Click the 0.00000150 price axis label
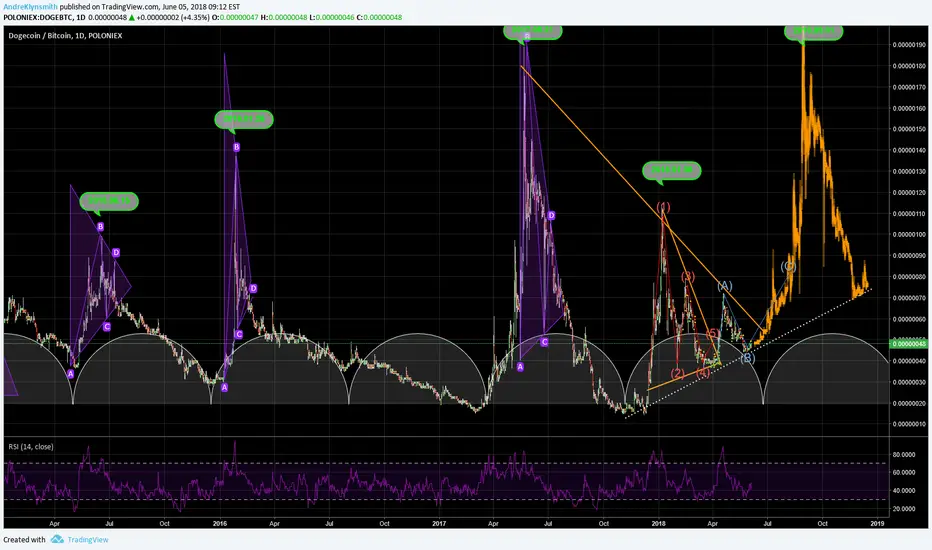This screenshot has height=550, width=932. (909, 129)
